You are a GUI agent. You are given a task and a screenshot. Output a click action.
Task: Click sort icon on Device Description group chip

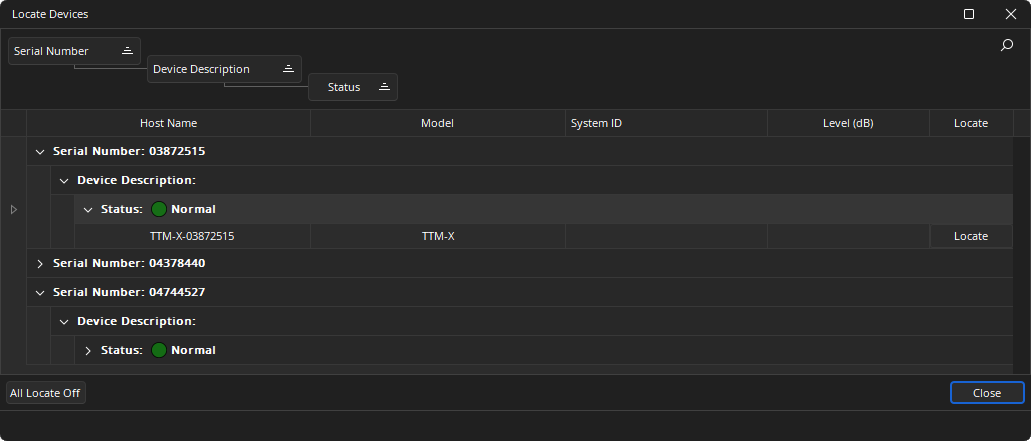(x=288, y=69)
